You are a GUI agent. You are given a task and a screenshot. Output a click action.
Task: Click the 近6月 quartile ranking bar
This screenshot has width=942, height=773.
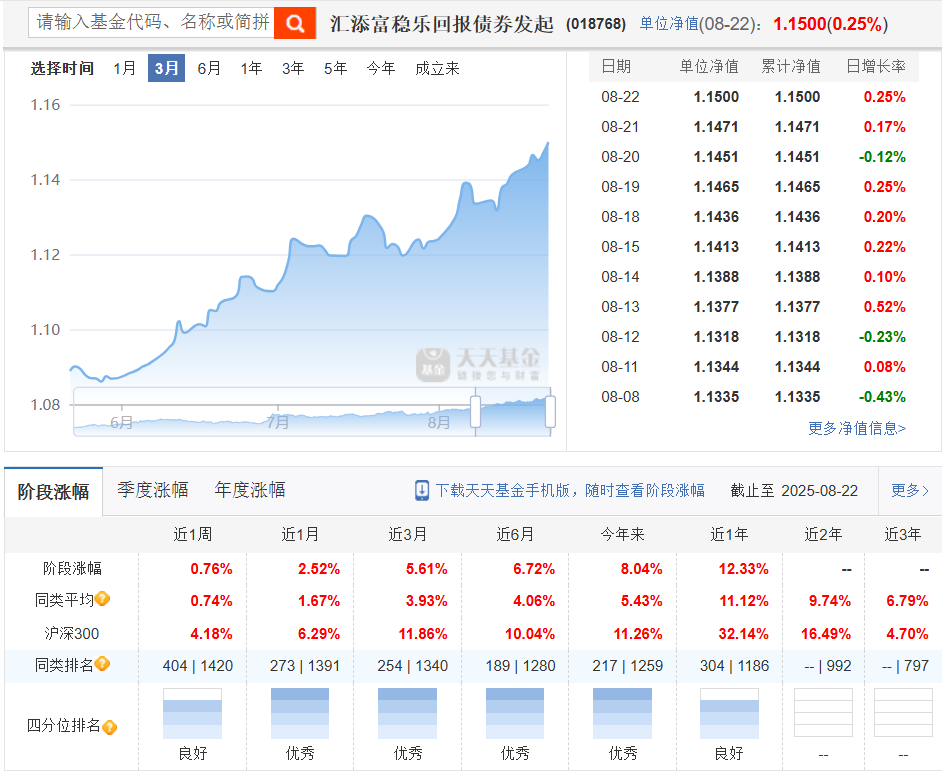tap(515, 714)
